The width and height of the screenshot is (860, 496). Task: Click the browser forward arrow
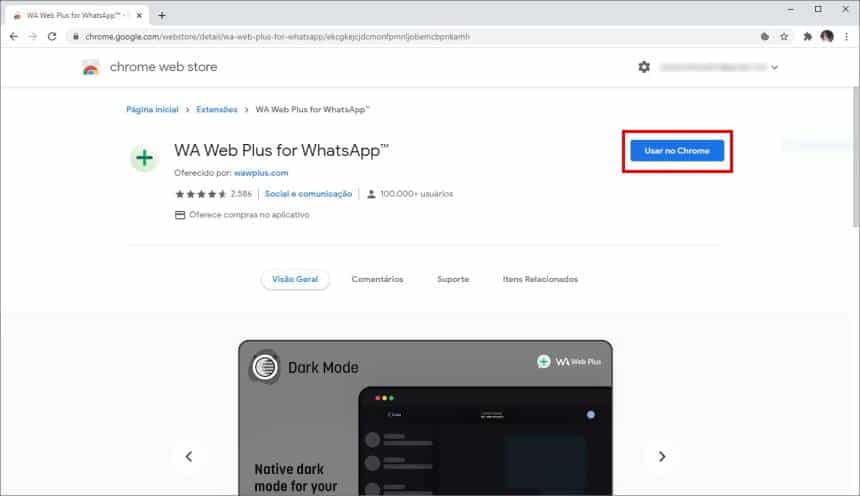click(x=33, y=37)
